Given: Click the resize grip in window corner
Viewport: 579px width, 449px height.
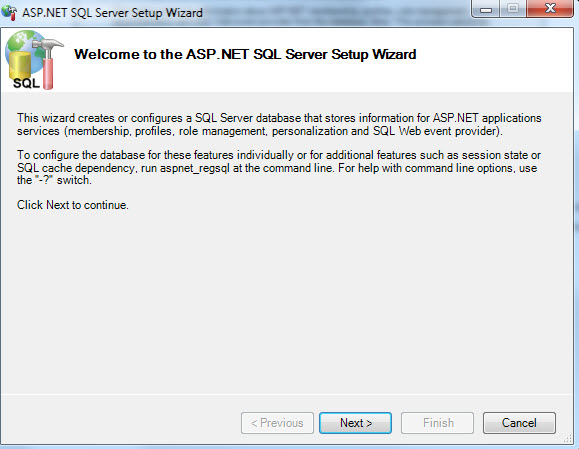Looking at the screenshot, I should click(568, 439).
